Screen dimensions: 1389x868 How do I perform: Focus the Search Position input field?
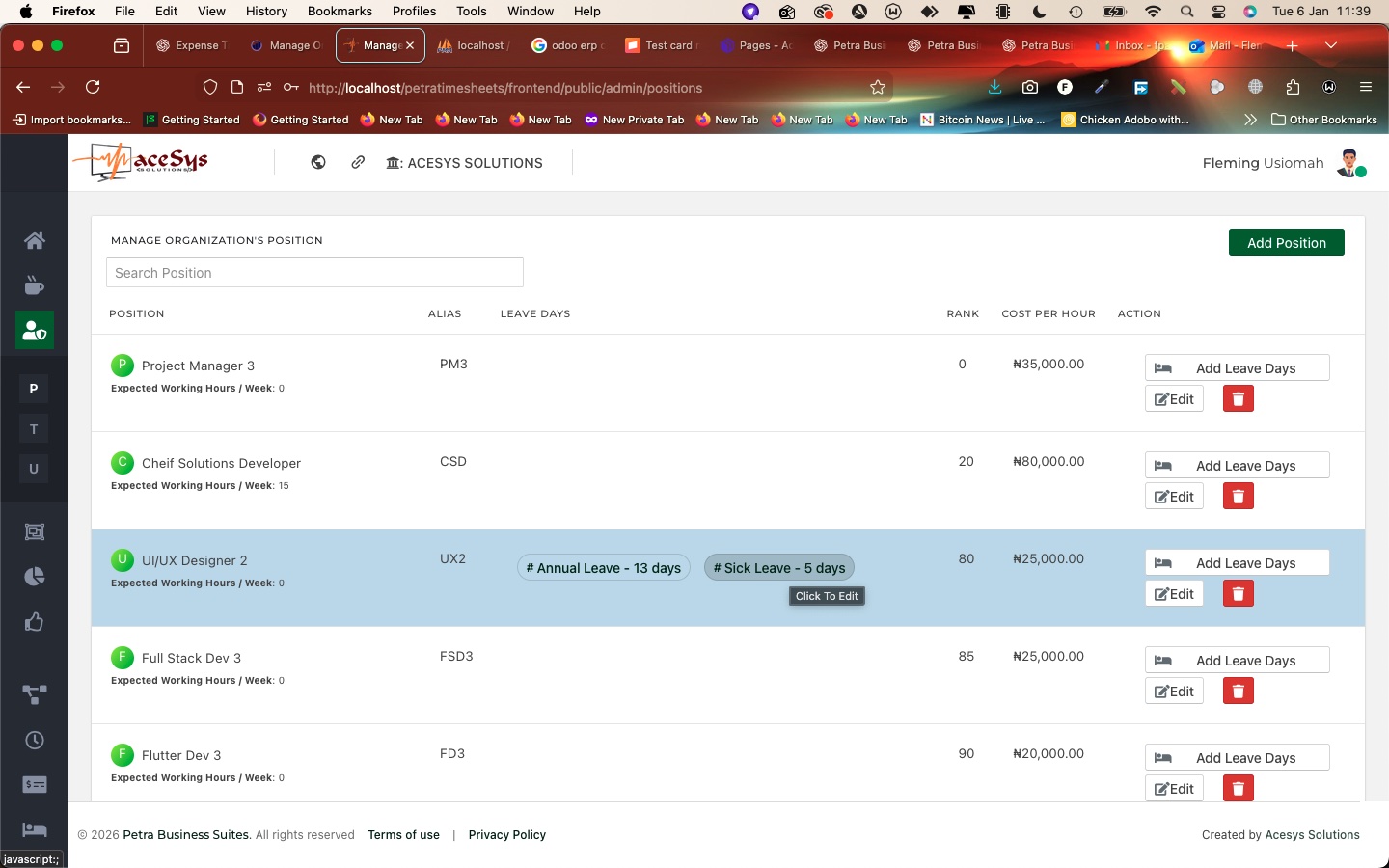[314, 273]
